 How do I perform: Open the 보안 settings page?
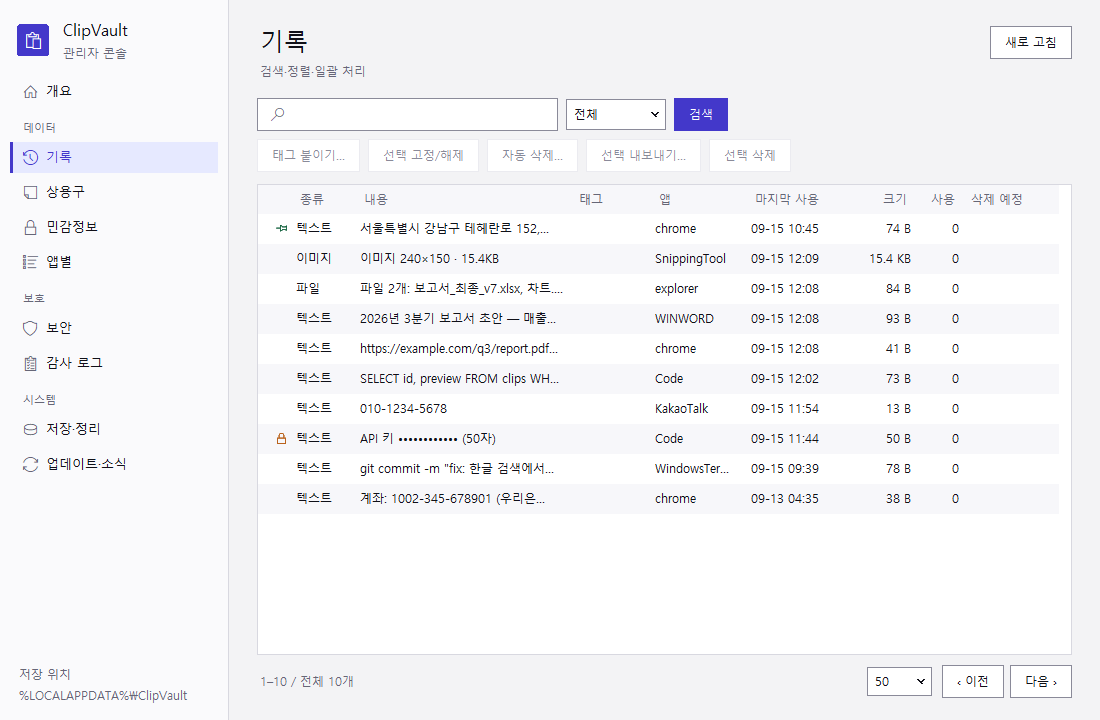click(114, 328)
